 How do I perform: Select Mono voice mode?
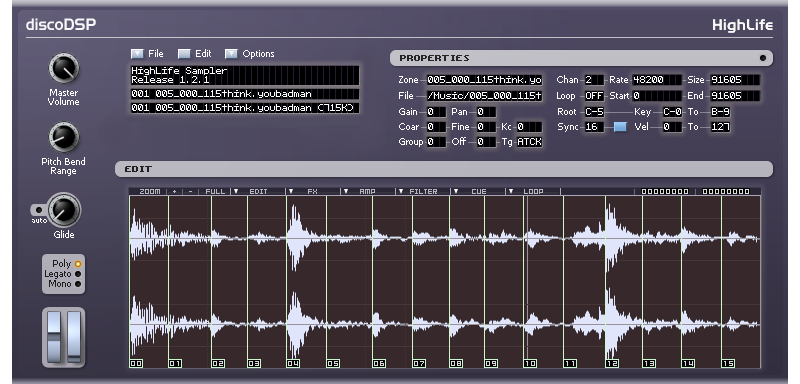click(x=78, y=284)
